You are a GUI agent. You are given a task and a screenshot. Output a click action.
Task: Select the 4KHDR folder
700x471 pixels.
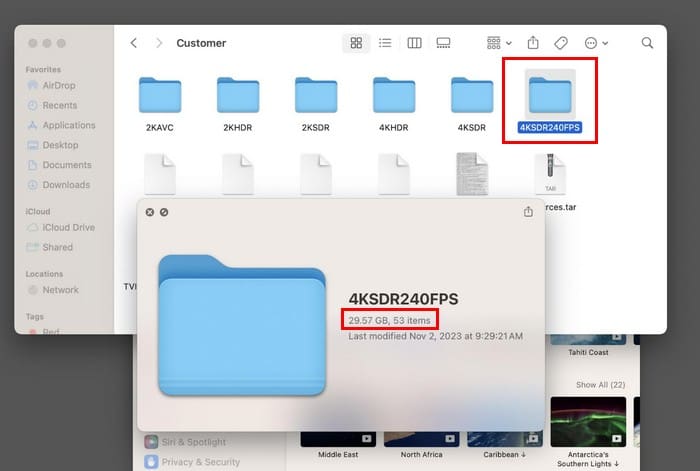coord(394,96)
